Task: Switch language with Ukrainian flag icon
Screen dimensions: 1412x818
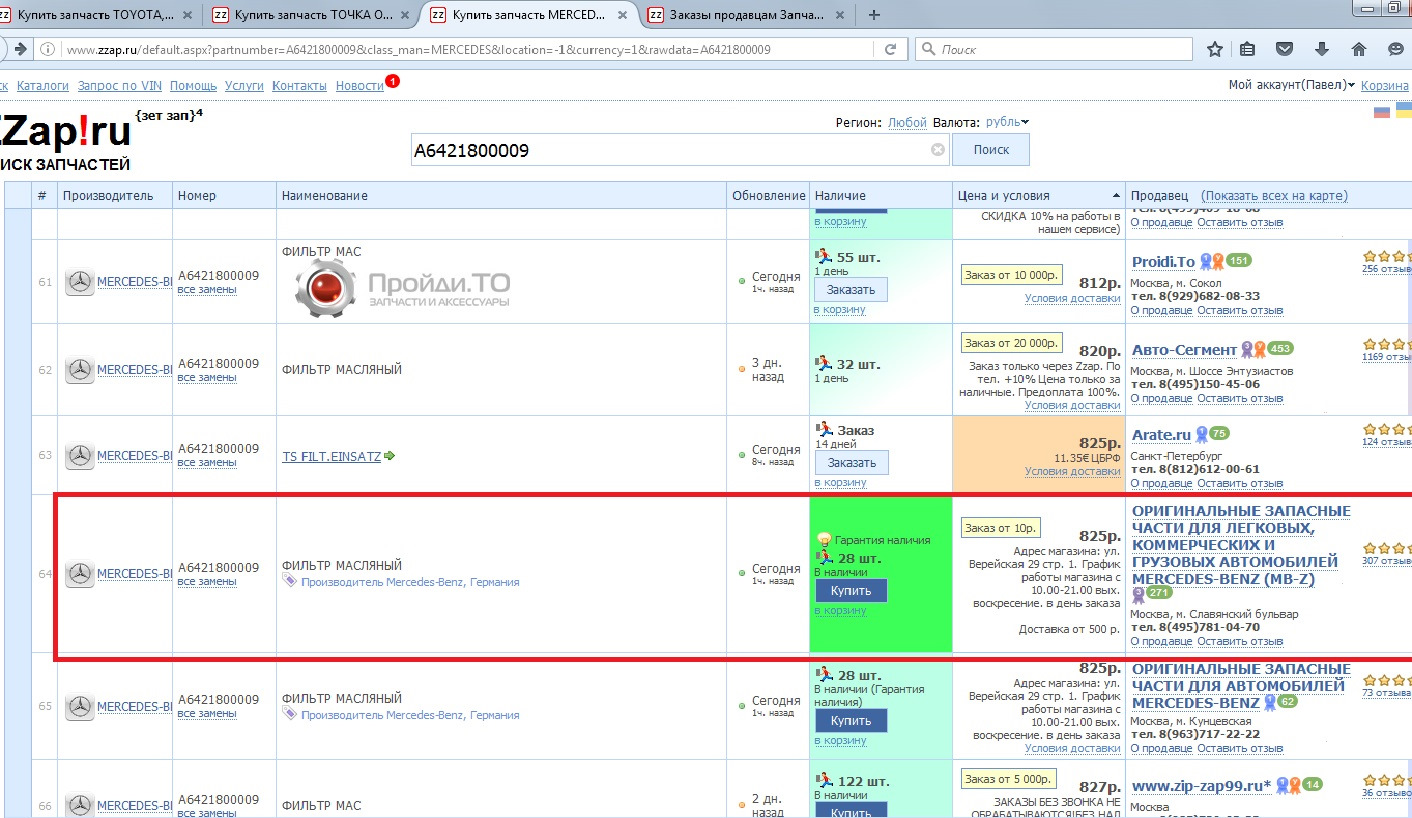Action: pos(1404,109)
